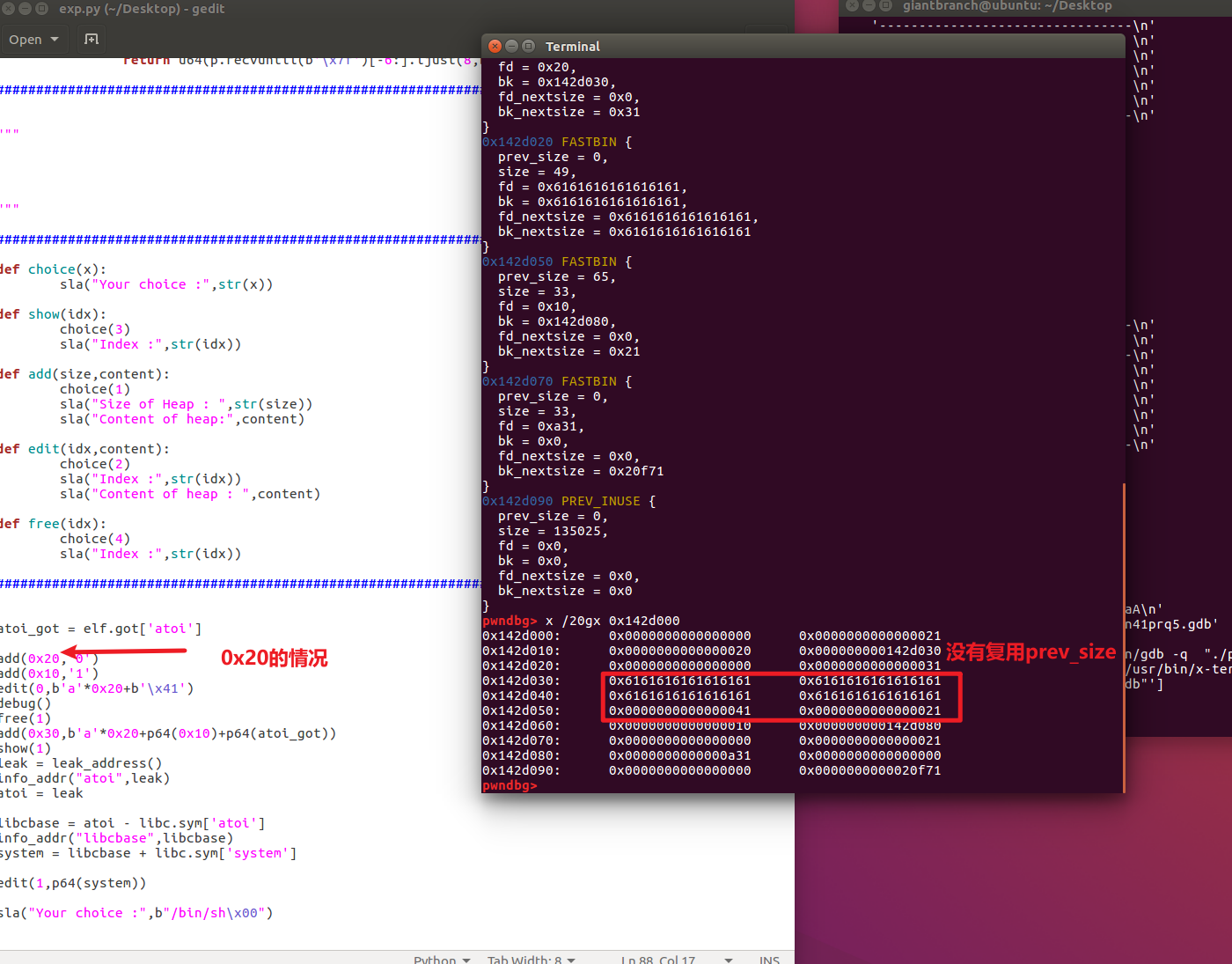Click the 'leak = leak_address()' line

click(x=81, y=763)
